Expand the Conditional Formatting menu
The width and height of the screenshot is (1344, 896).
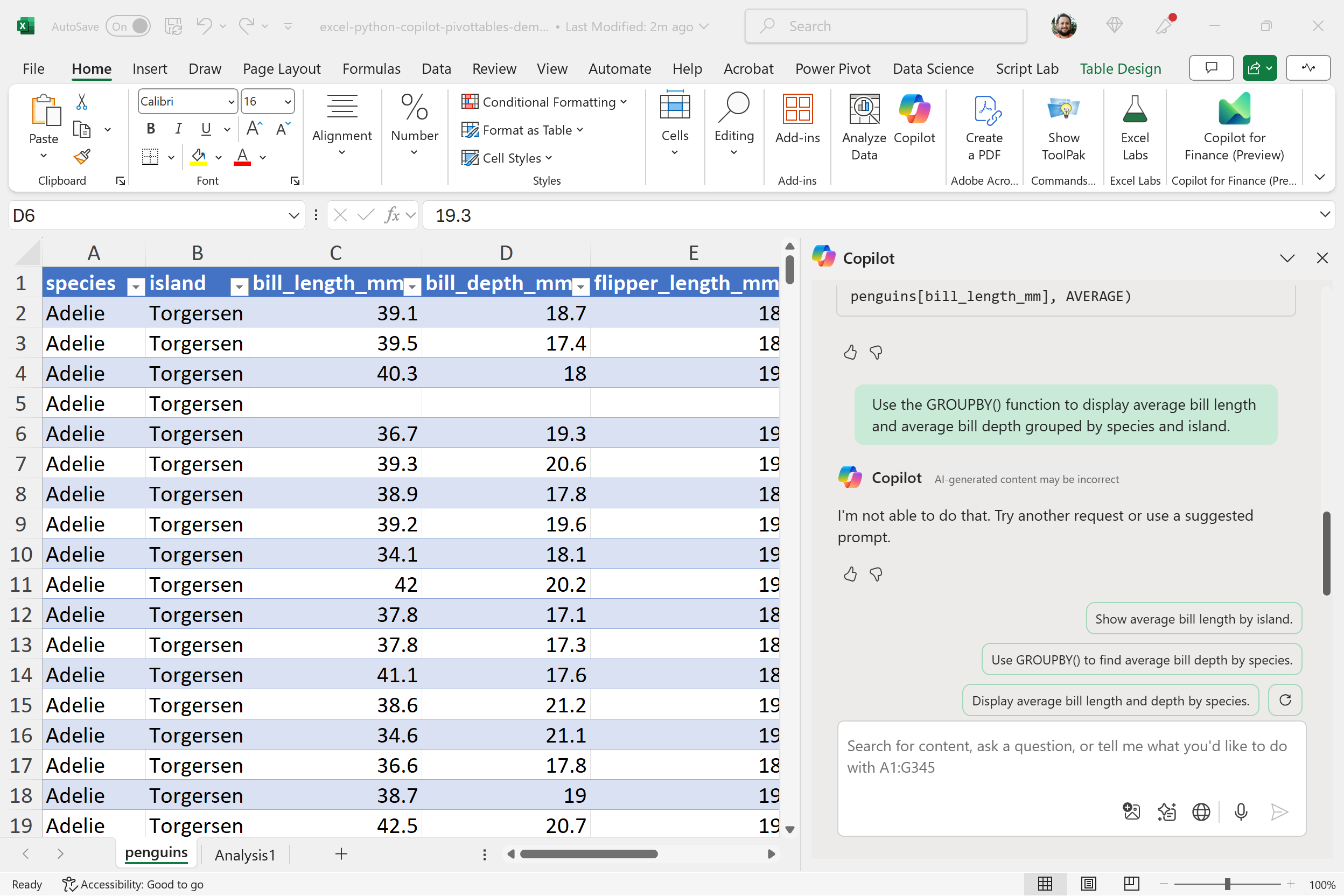pos(544,102)
